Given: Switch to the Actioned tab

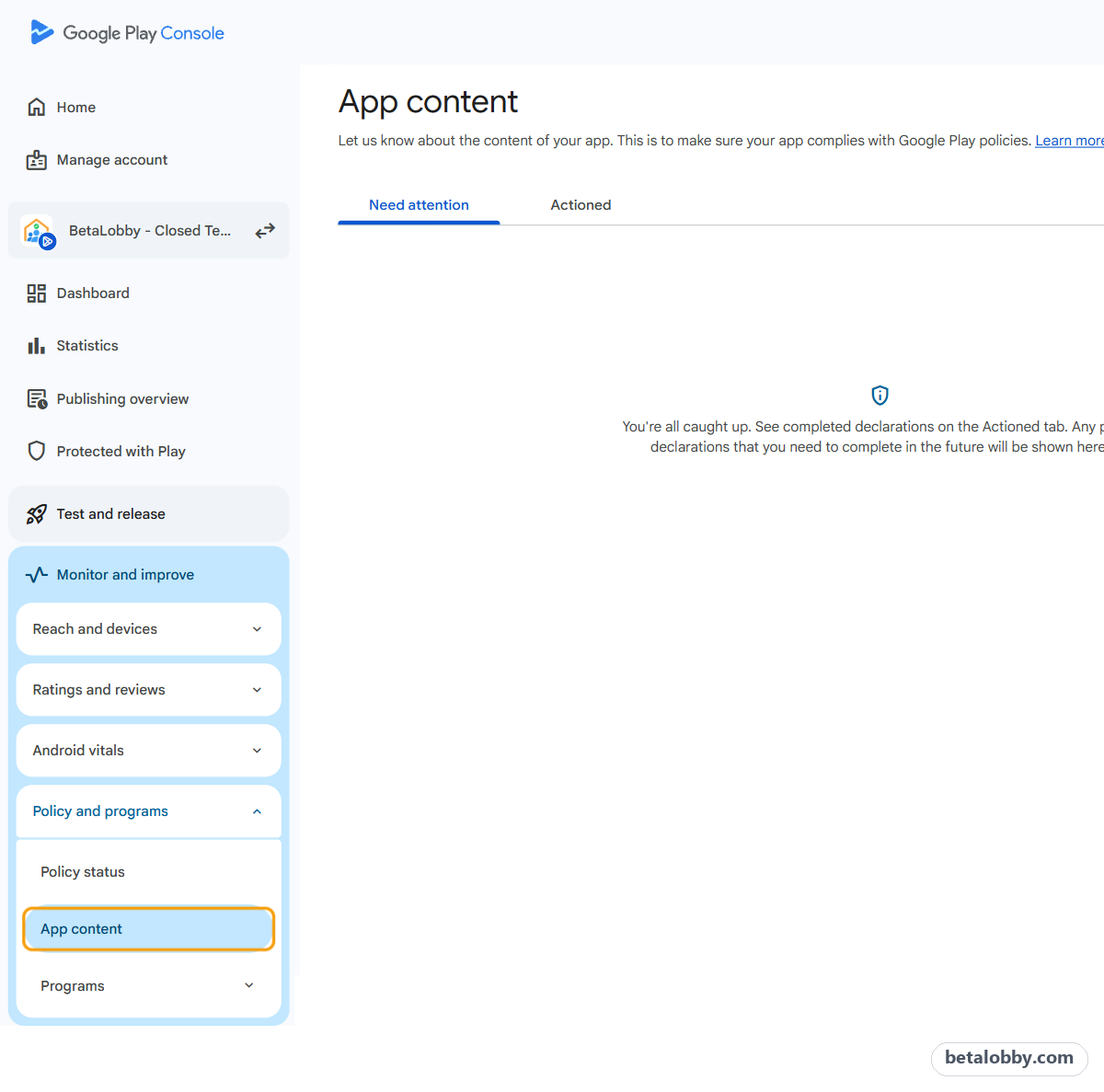Looking at the screenshot, I should (x=581, y=205).
